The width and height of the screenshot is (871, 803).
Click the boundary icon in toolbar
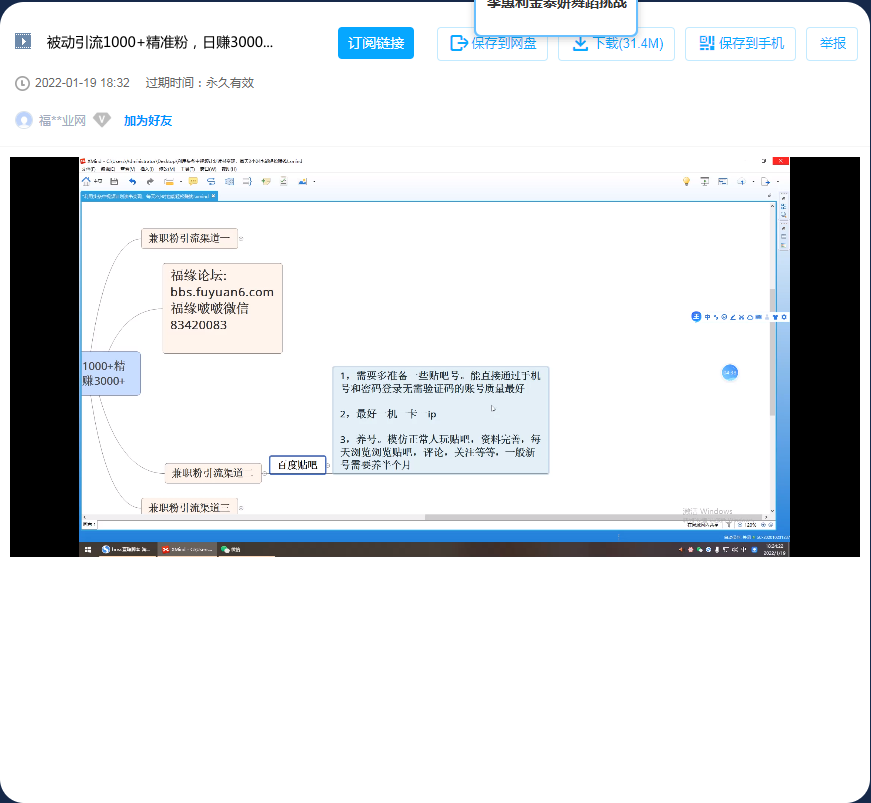[x=229, y=182]
